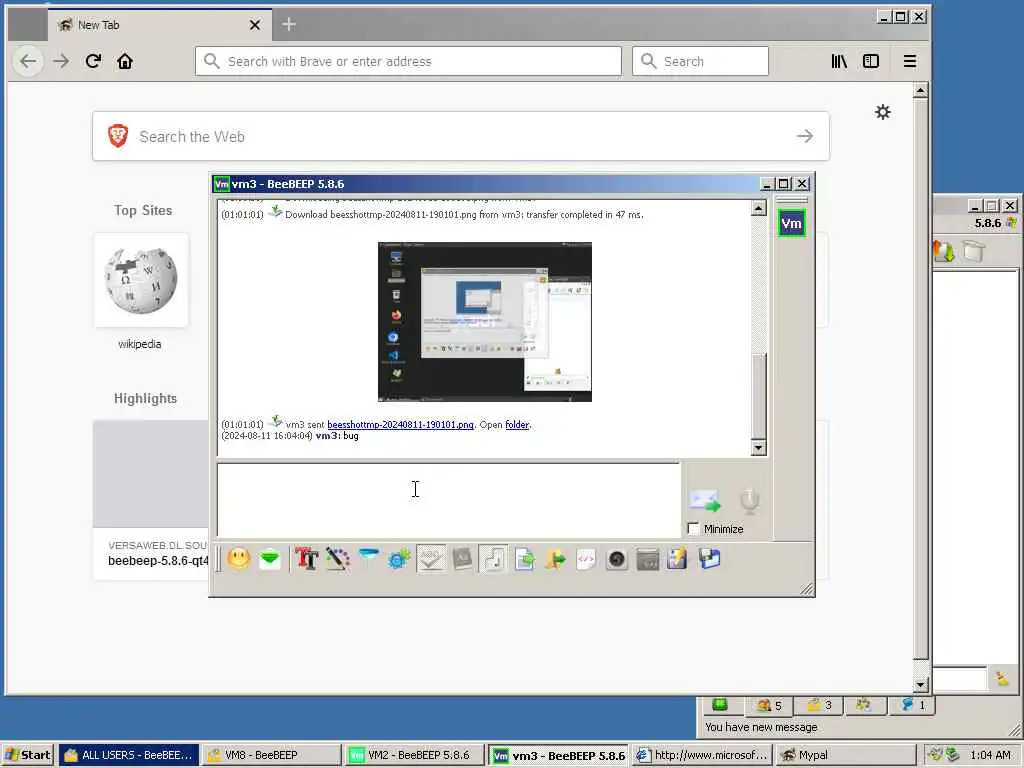Click the screenshot camera icon
Screen dimensions: 1024x768
tap(616, 559)
